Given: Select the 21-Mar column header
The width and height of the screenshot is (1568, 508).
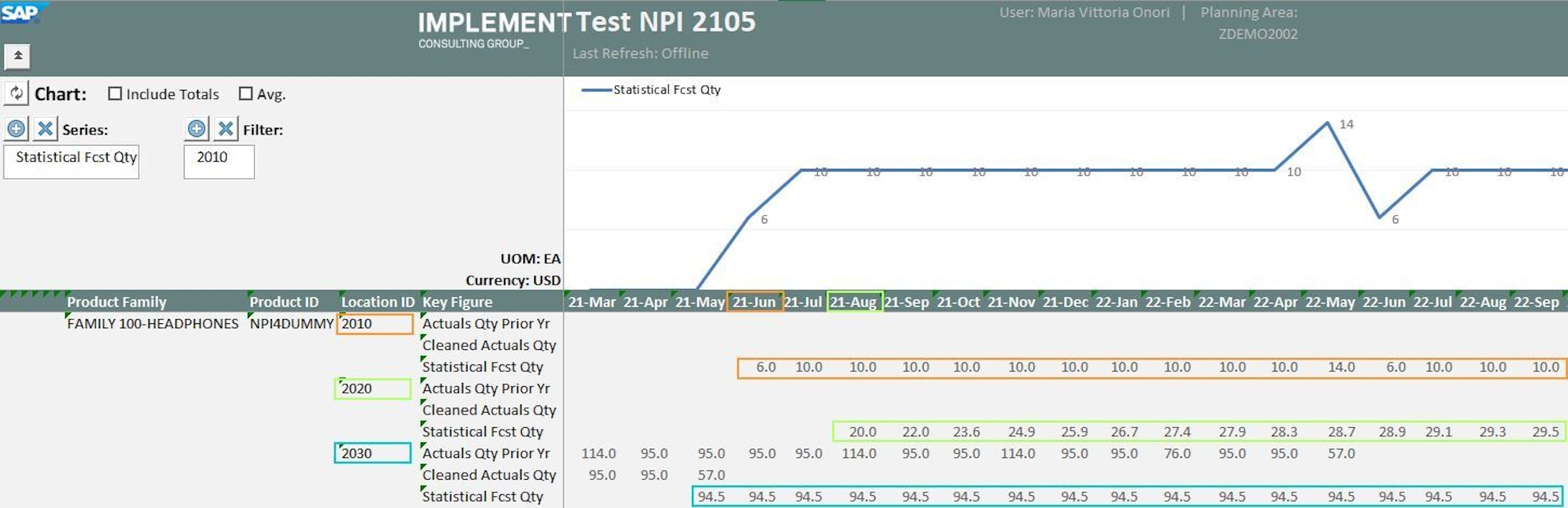Looking at the screenshot, I should pyautogui.click(x=592, y=302).
